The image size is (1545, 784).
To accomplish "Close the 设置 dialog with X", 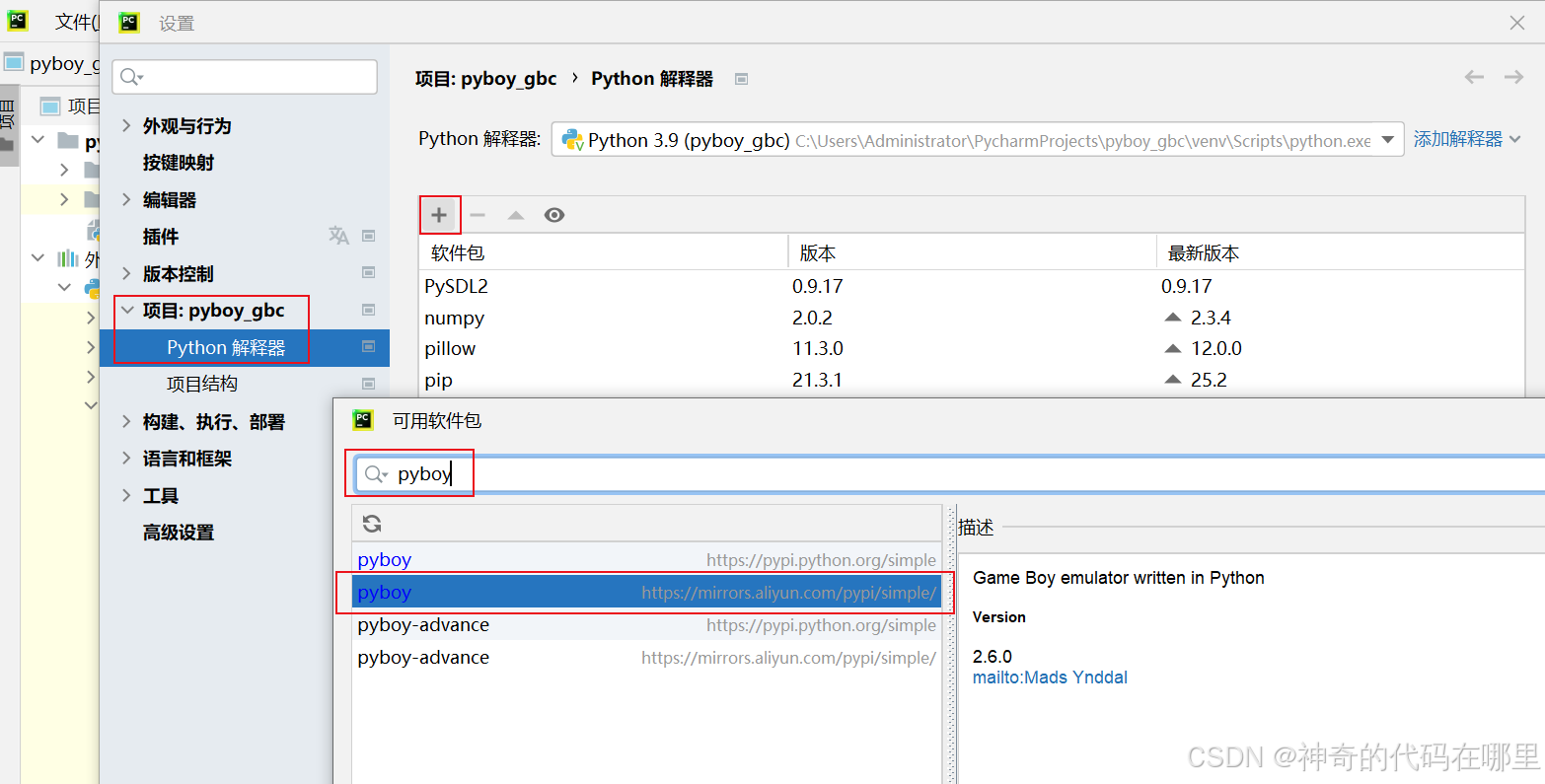I will tap(1517, 23).
